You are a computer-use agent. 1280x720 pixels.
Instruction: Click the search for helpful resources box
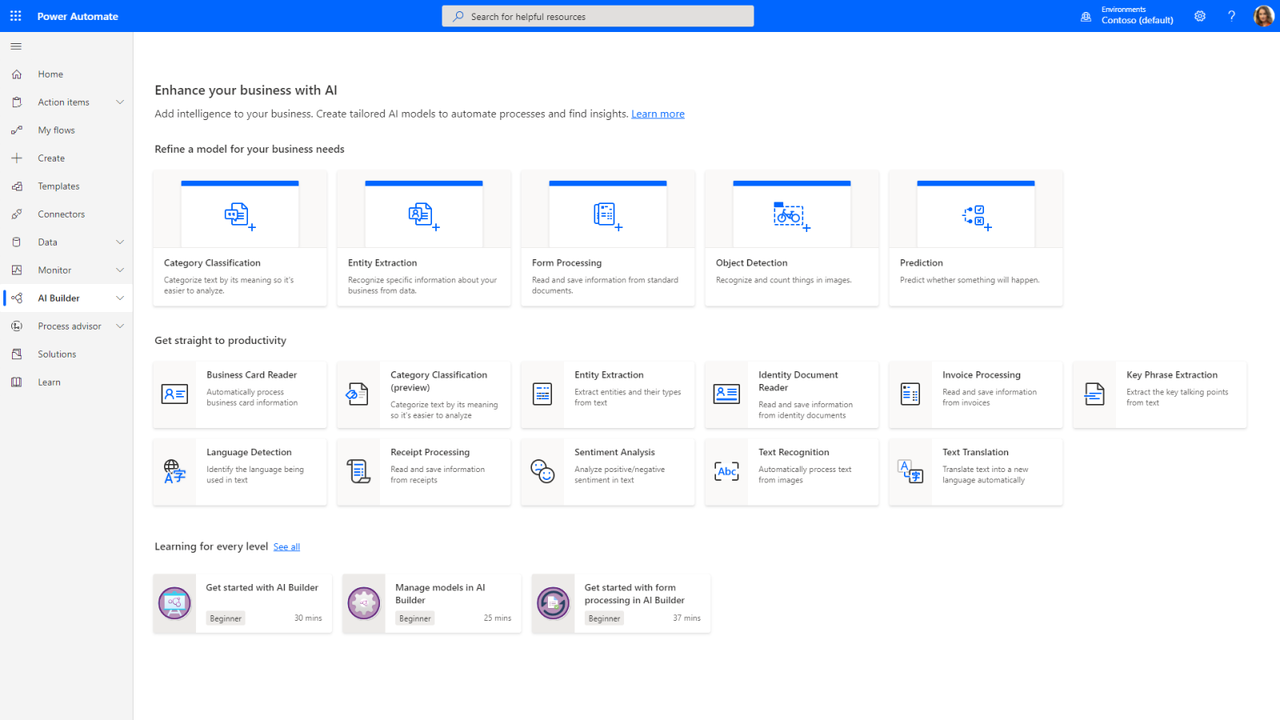(598, 16)
